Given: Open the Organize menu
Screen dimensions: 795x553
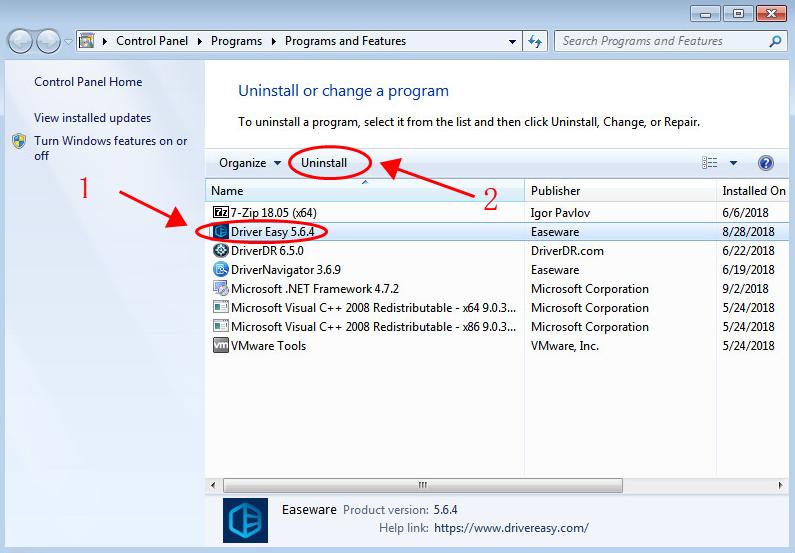Looking at the screenshot, I should click(x=249, y=163).
